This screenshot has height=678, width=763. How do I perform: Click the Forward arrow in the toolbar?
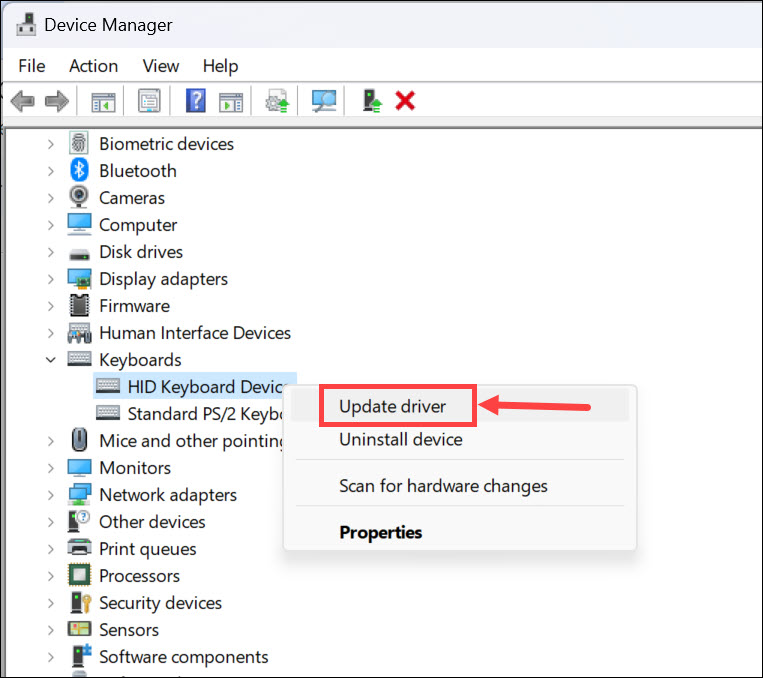tap(57, 101)
